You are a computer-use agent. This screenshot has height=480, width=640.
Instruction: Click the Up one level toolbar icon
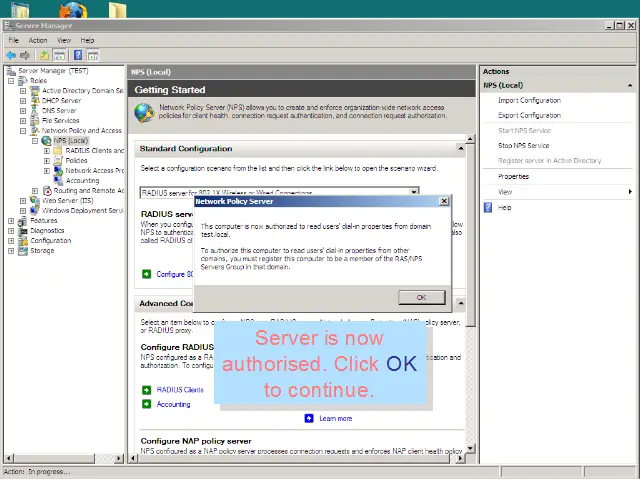tap(44, 55)
